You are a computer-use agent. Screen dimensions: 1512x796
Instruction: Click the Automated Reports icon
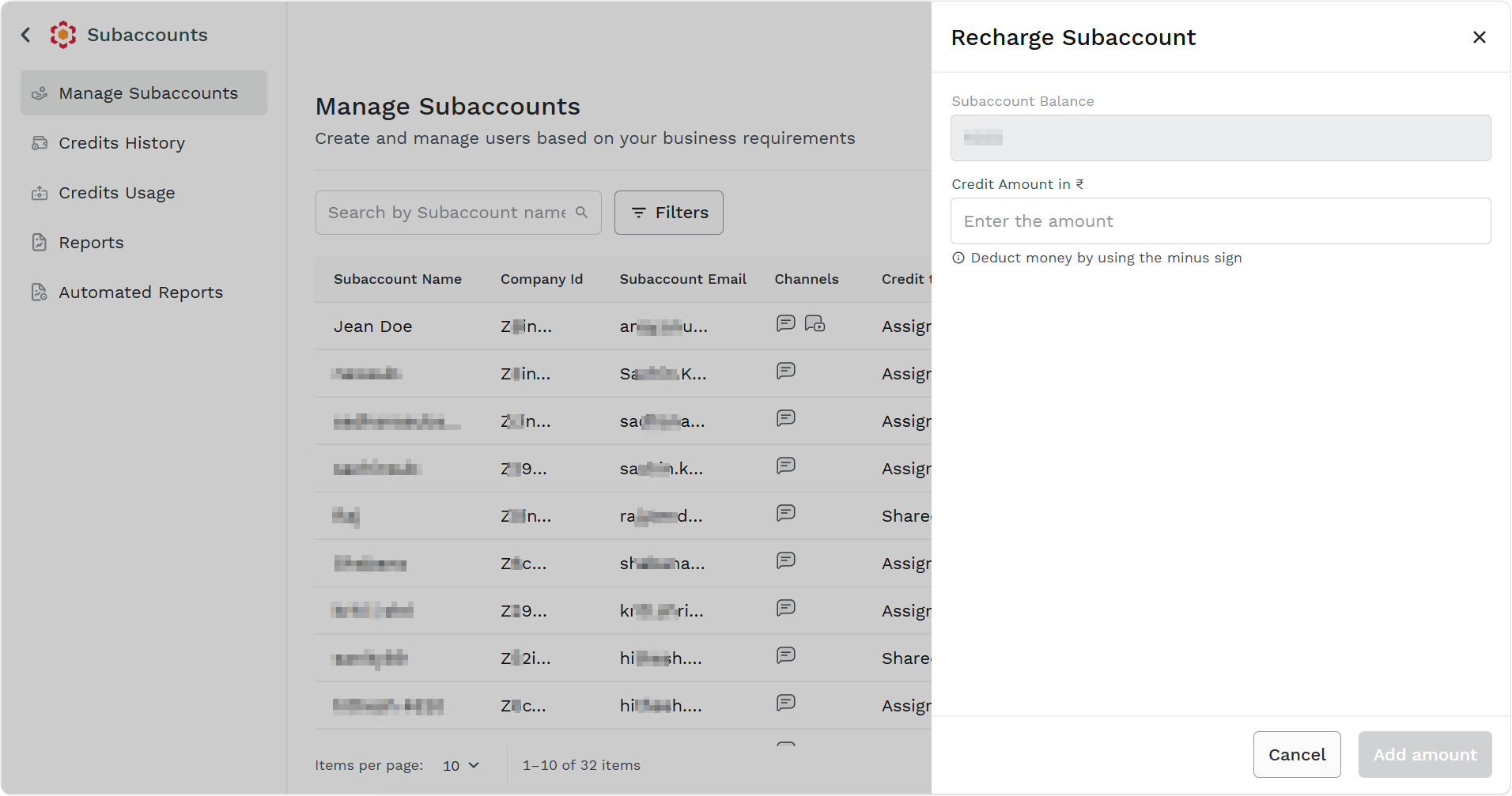(x=40, y=292)
